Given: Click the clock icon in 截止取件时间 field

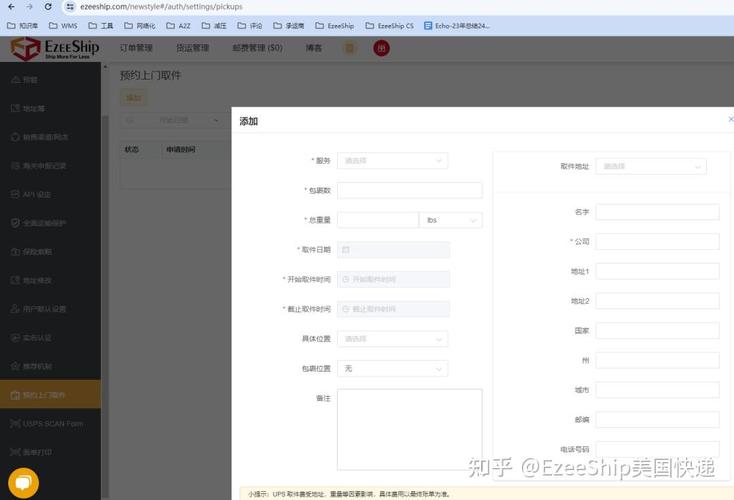Looking at the screenshot, I should point(346,309).
